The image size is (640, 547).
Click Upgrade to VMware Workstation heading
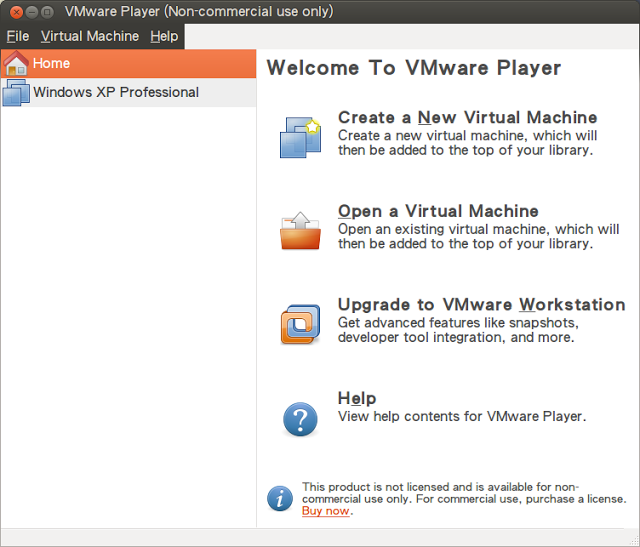pos(482,305)
